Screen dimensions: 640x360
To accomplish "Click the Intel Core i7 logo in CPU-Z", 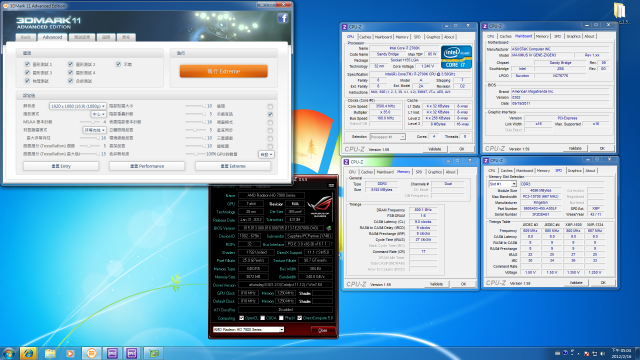I will tap(456, 57).
